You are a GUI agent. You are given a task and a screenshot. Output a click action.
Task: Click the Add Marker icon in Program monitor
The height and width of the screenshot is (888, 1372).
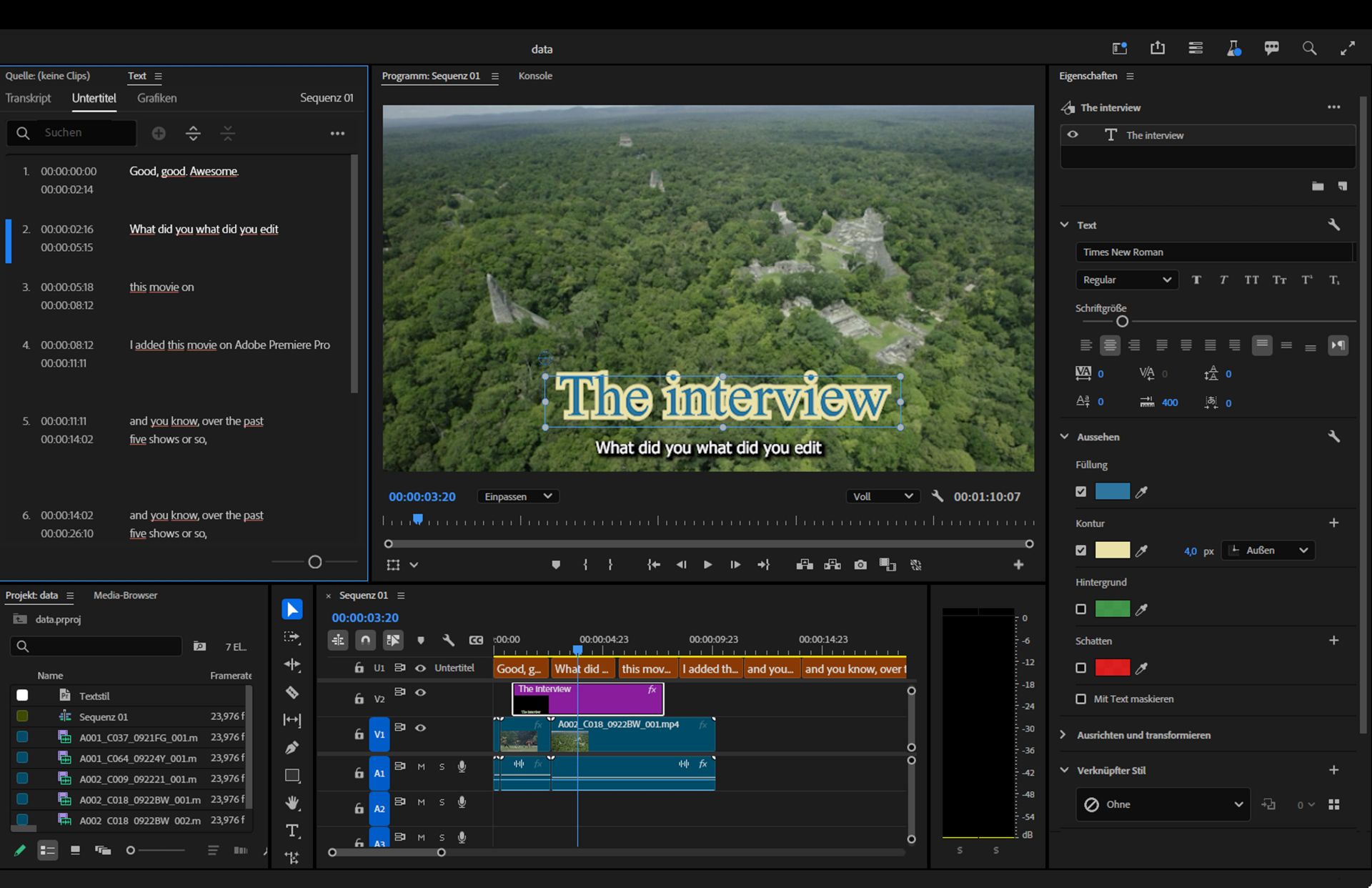(556, 565)
